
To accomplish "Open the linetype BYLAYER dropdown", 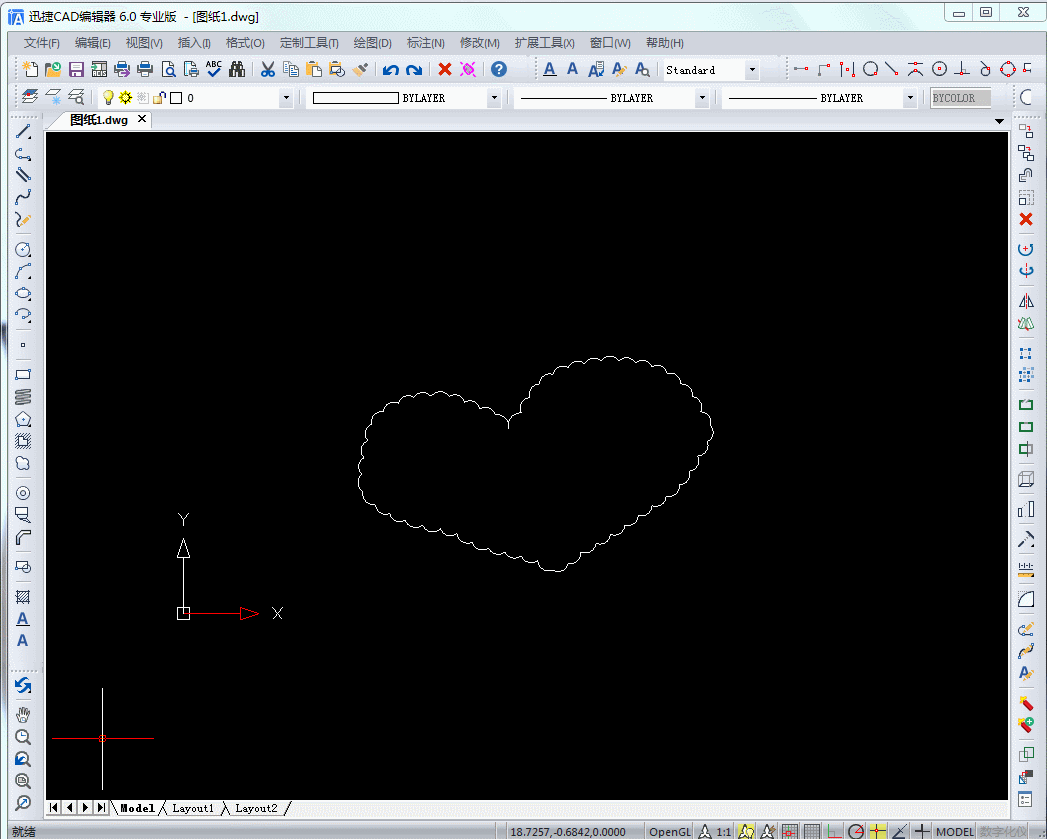I will click(x=702, y=98).
